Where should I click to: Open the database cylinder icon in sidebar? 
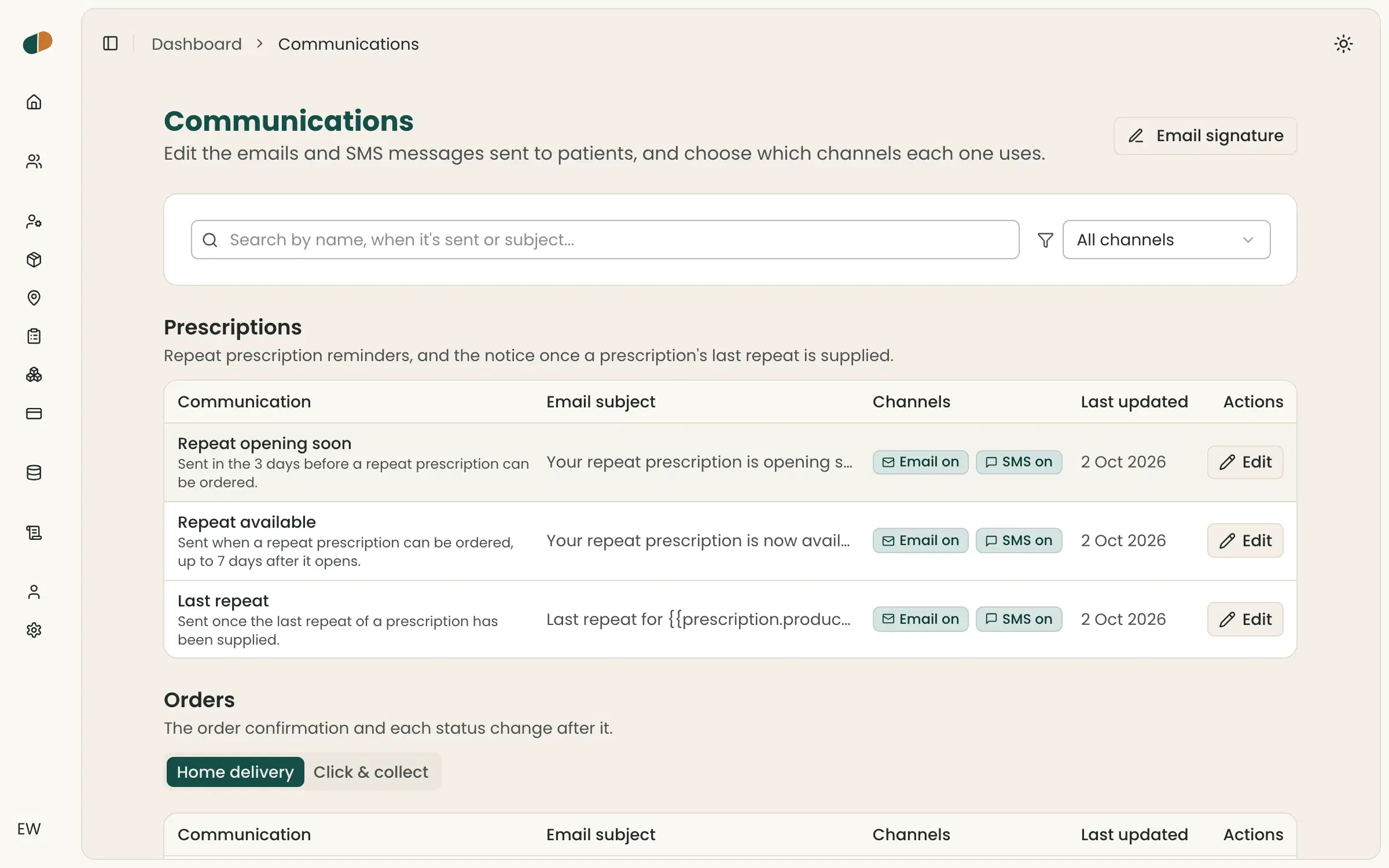tap(34, 473)
